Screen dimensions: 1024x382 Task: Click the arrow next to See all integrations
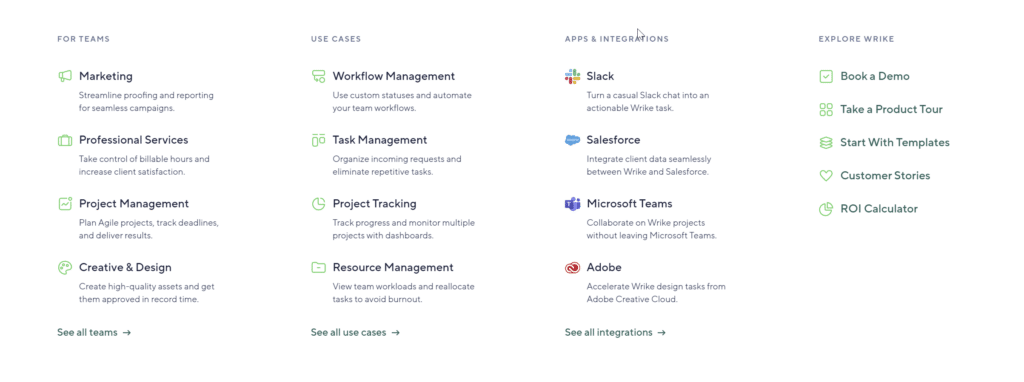coord(662,333)
